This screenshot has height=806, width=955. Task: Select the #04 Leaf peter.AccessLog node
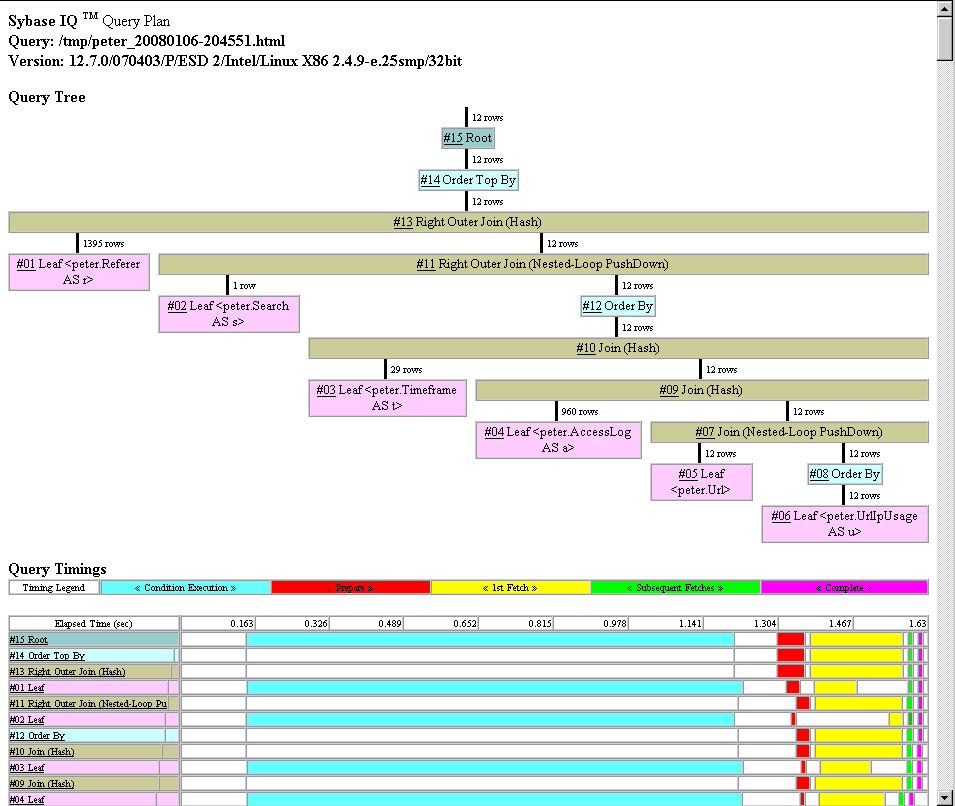tap(494, 432)
